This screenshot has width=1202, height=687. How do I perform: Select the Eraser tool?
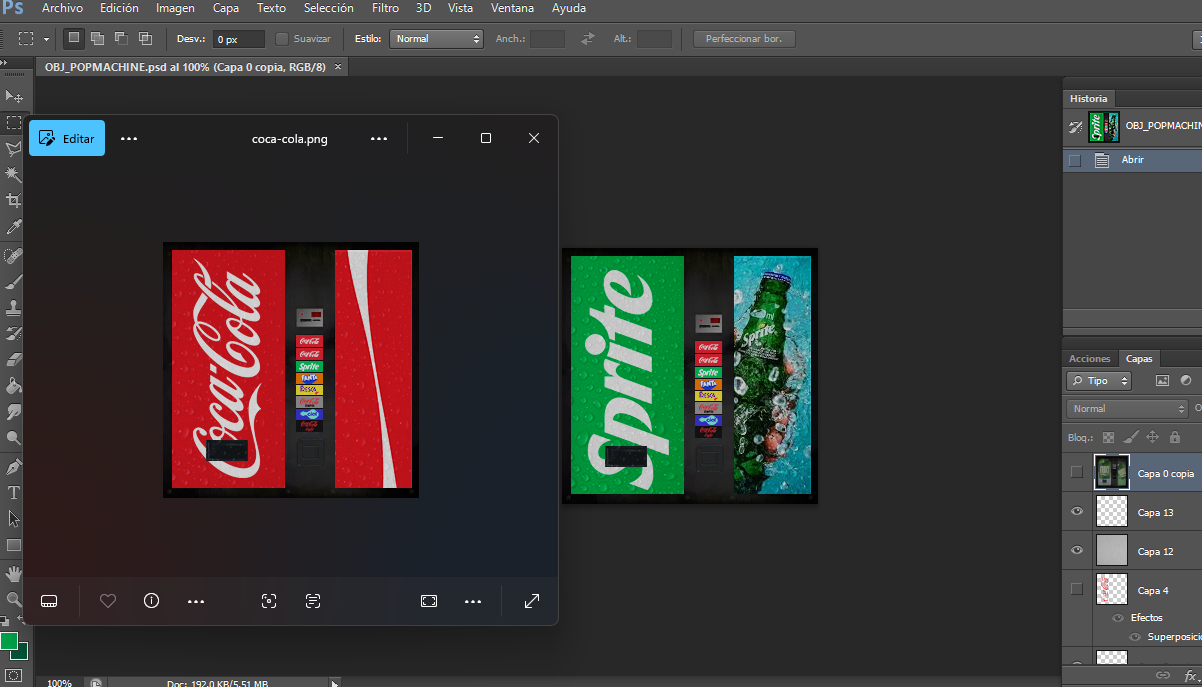13,360
